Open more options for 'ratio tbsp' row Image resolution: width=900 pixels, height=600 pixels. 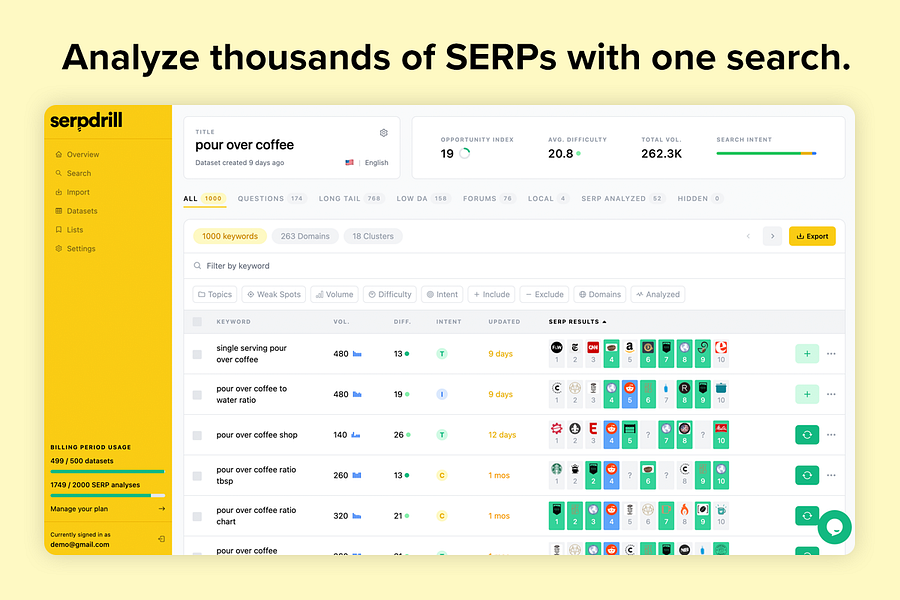(x=831, y=475)
